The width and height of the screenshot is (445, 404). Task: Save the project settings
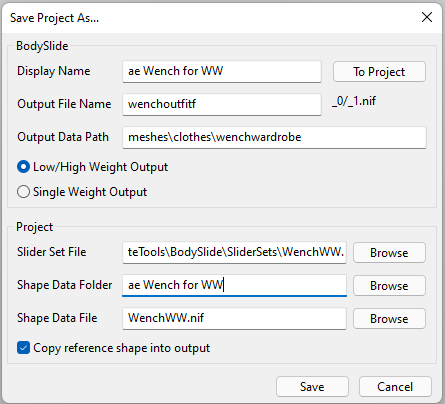(x=312, y=387)
